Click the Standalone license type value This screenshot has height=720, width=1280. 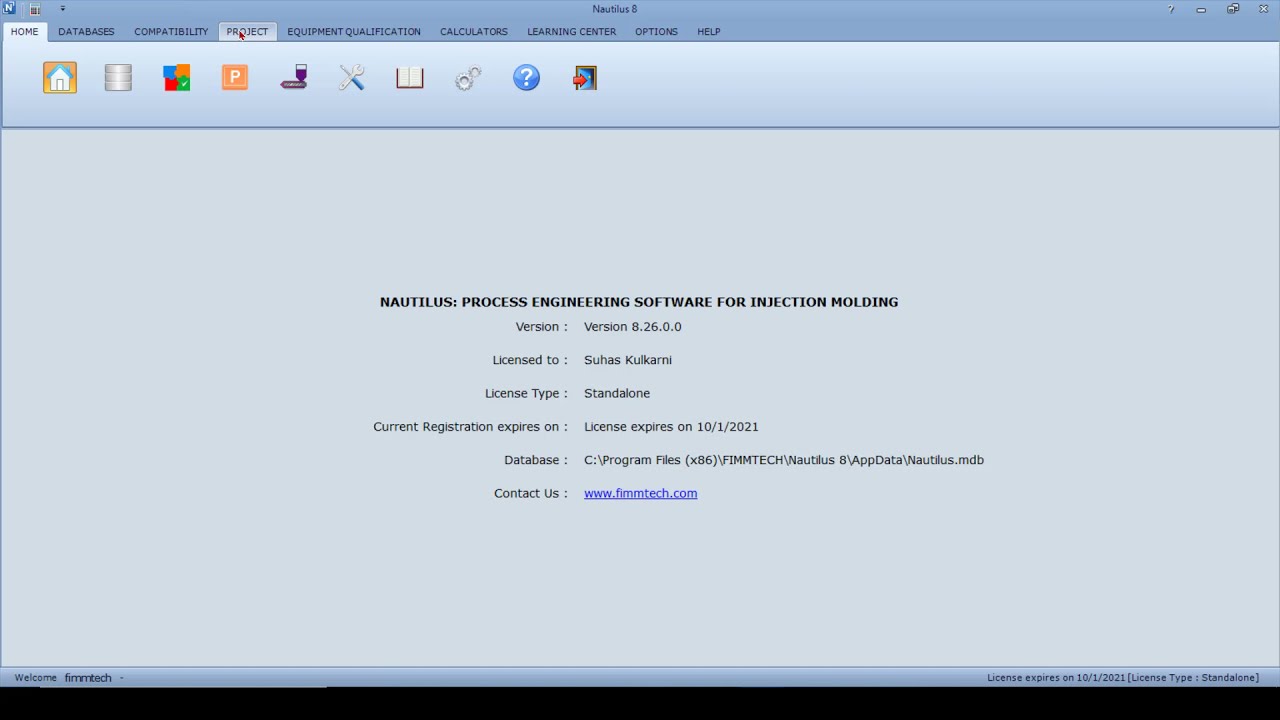pos(617,393)
